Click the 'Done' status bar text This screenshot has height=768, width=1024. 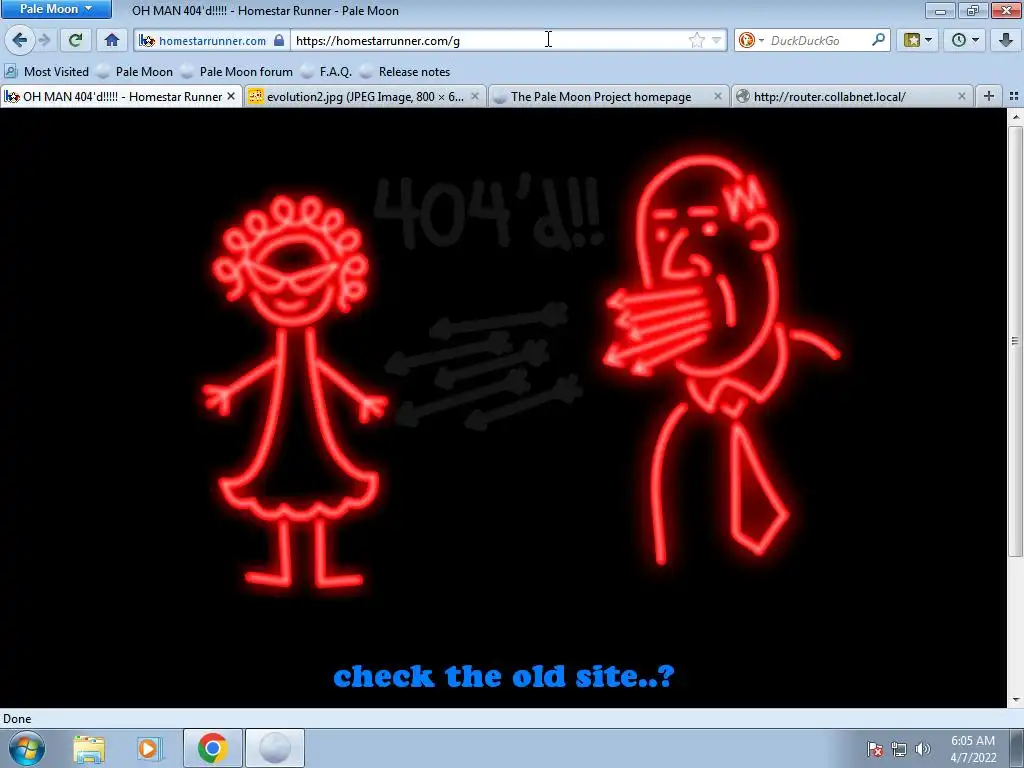coord(17,719)
